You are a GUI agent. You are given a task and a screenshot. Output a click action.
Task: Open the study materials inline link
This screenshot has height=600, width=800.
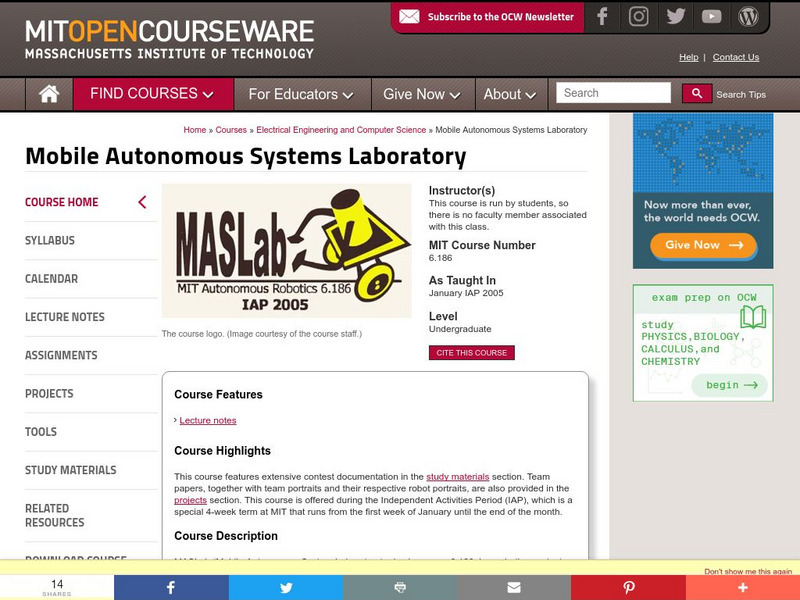pos(458,477)
